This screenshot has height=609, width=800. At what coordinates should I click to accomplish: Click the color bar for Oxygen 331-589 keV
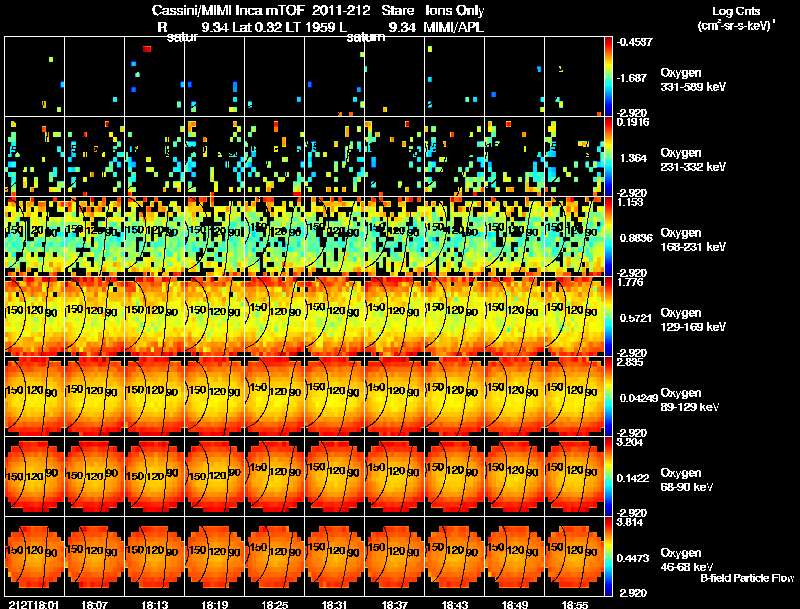(608, 77)
